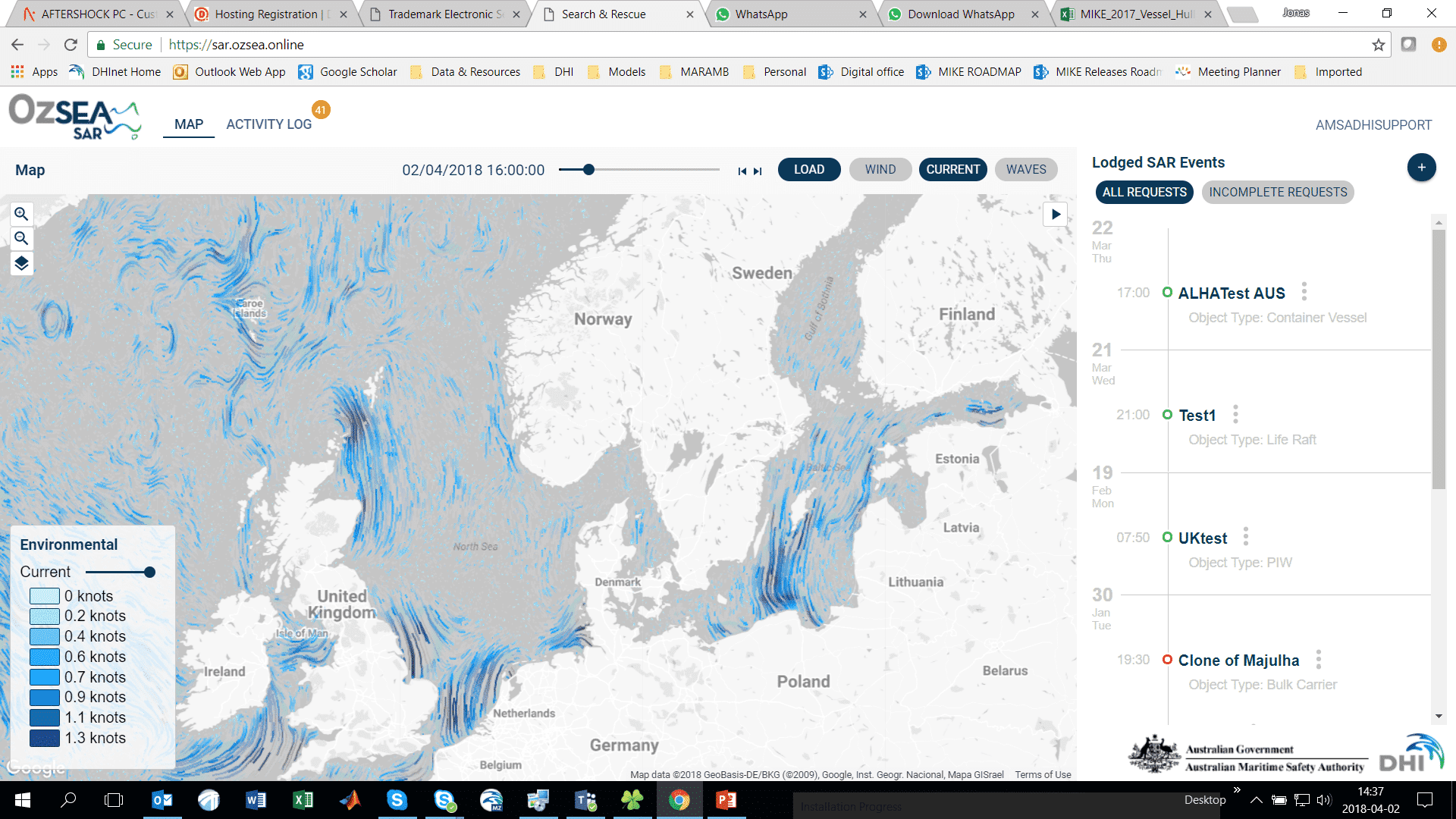The height and width of the screenshot is (819, 1456).
Task: Open Outlook from the taskbar
Action: pyautogui.click(x=162, y=800)
